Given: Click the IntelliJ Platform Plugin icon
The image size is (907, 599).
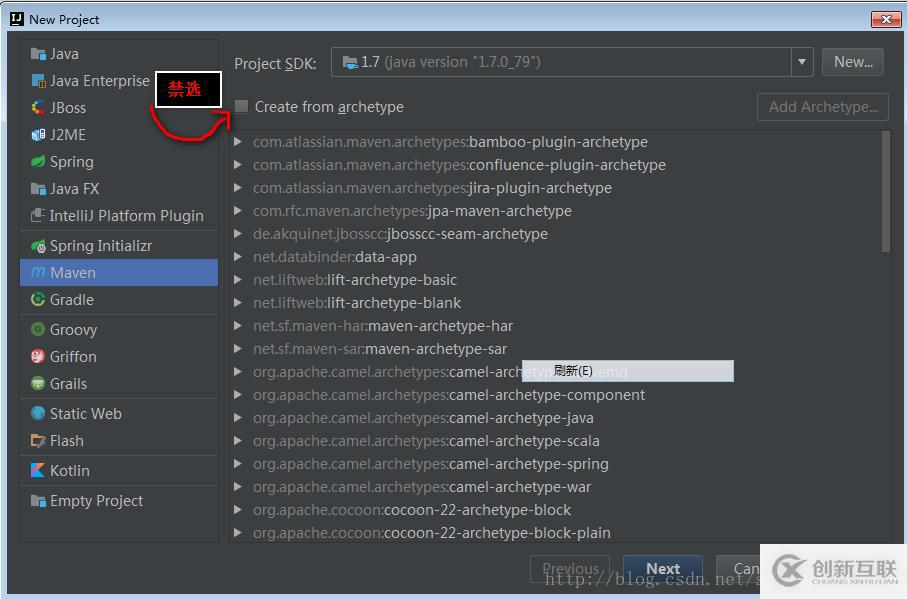Looking at the screenshot, I should pos(38,216).
